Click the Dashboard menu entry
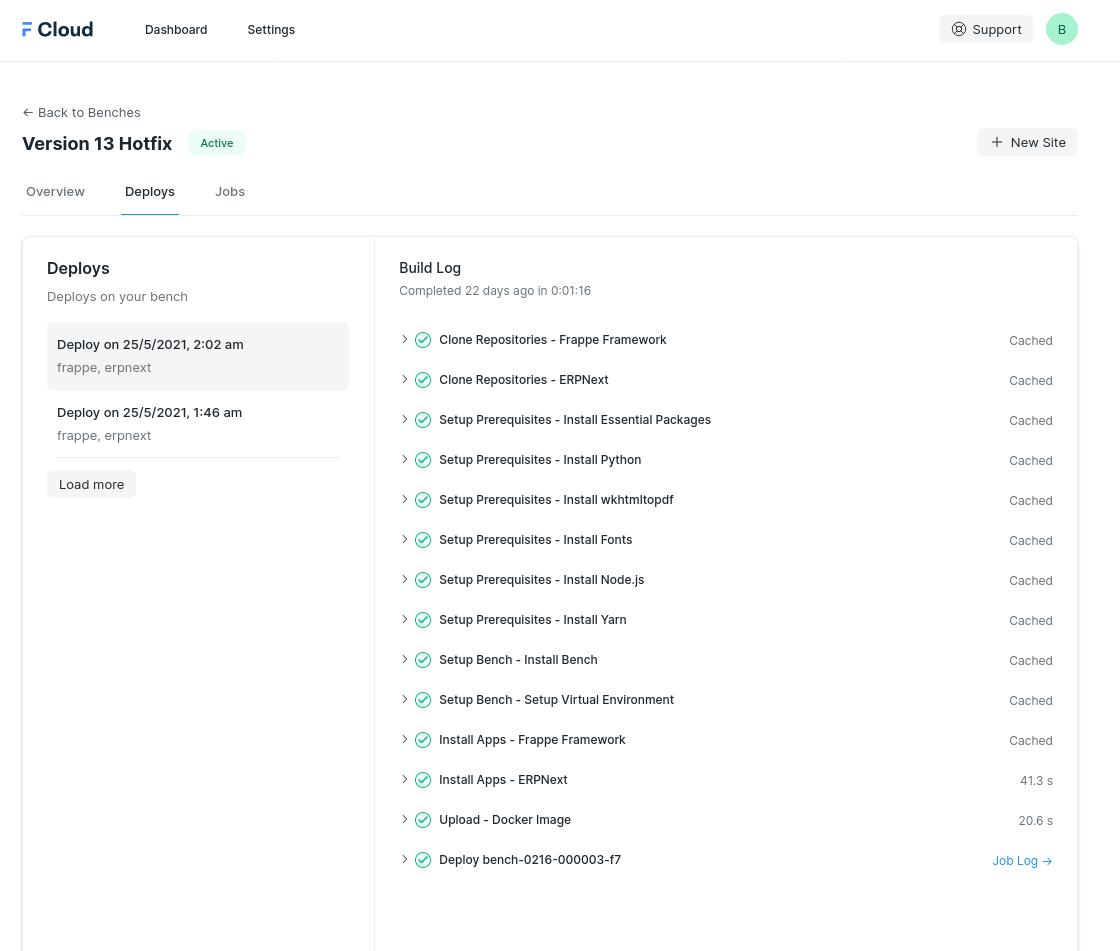1120x951 pixels. pyautogui.click(x=176, y=29)
